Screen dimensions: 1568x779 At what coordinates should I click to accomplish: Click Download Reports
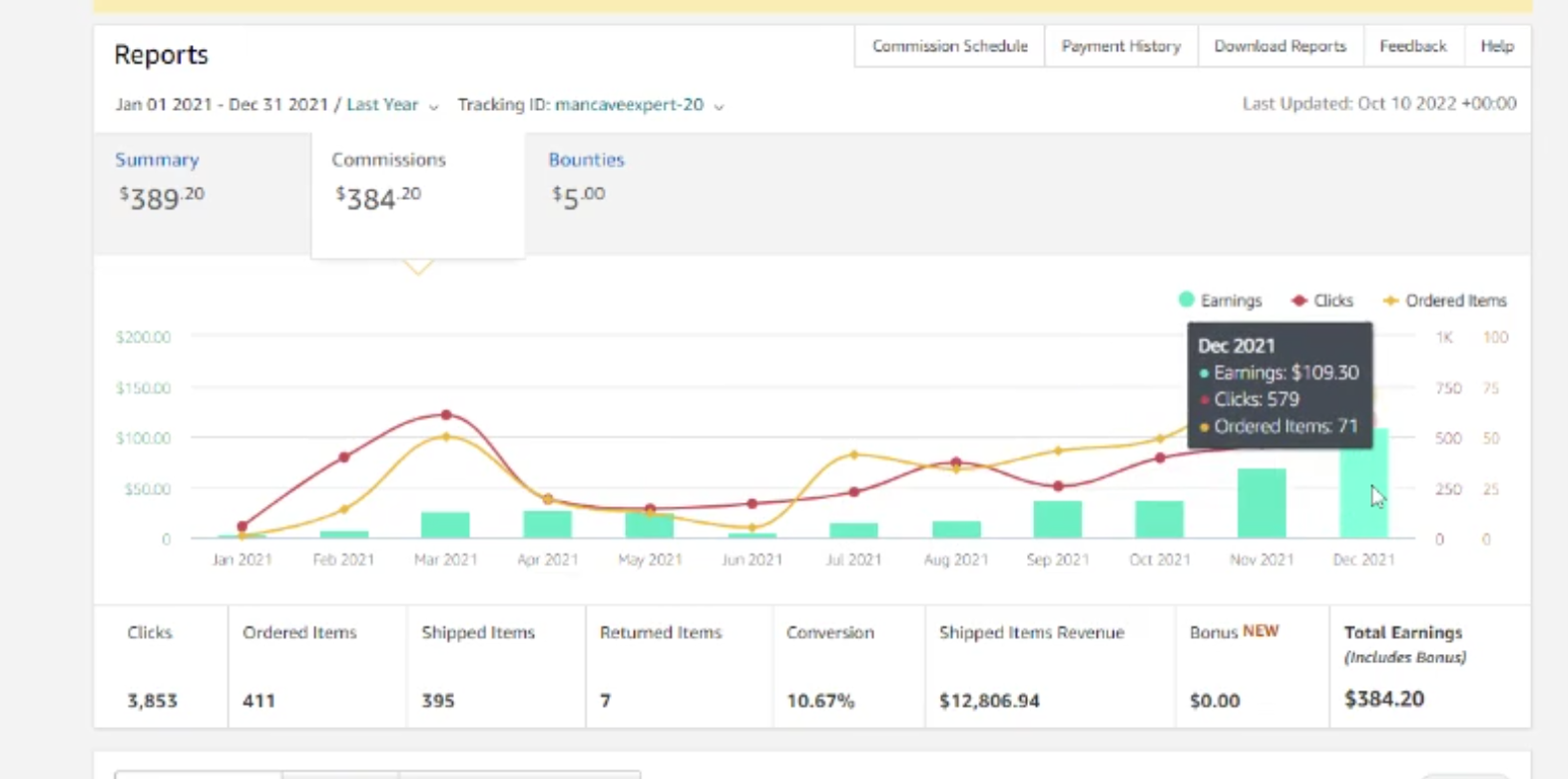point(1280,46)
